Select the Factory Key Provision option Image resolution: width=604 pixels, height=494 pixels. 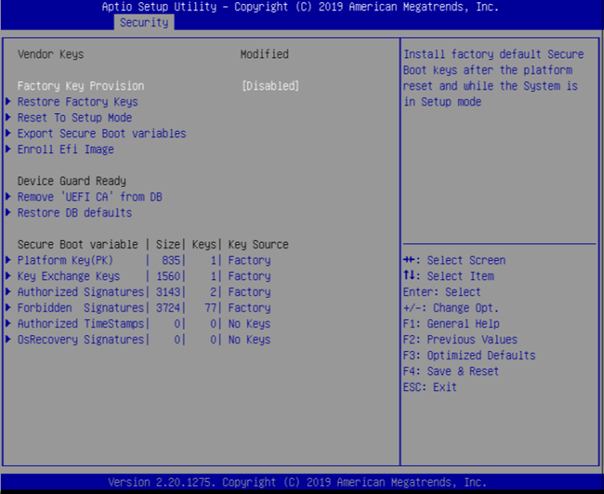pyautogui.click(x=80, y=86)
